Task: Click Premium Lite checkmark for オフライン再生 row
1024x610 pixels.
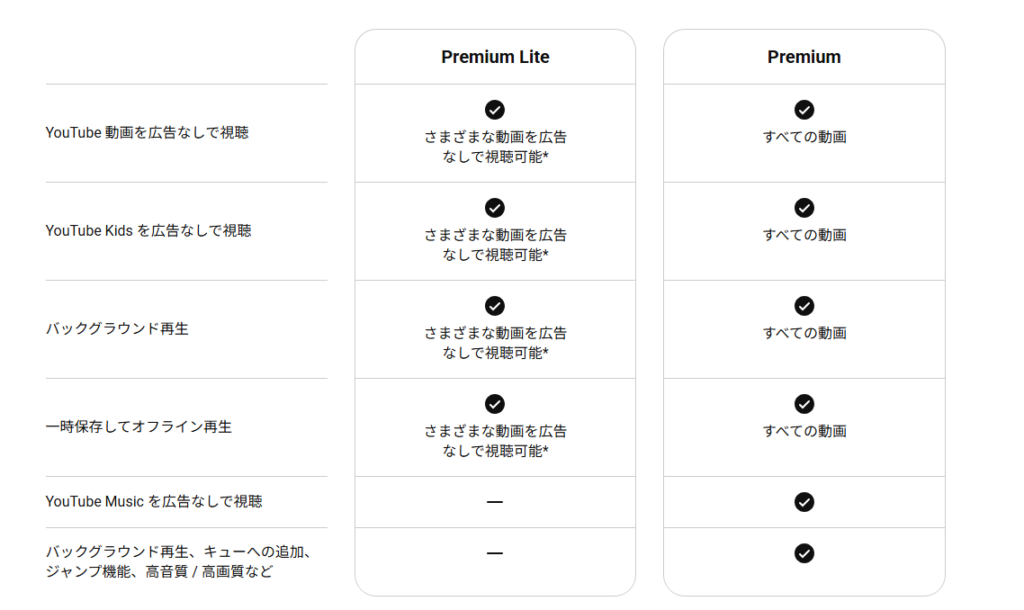Action: coord(494,404)
